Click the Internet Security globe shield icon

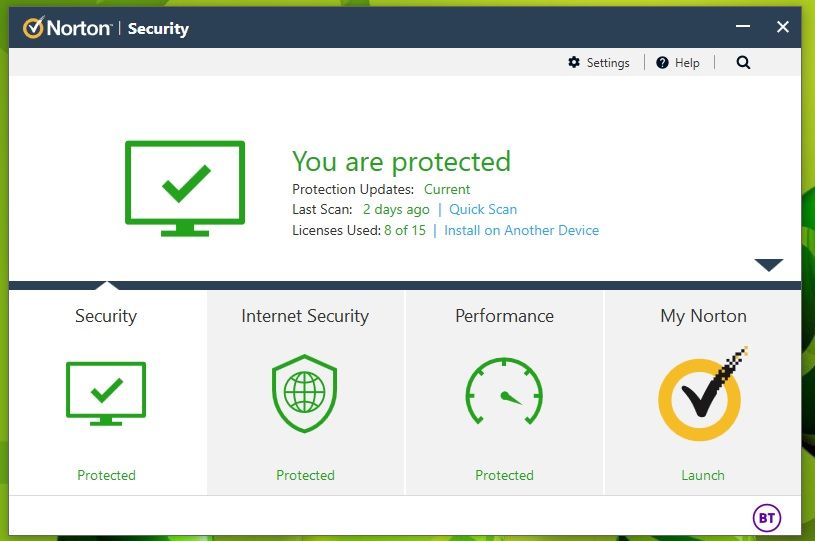[x=305, y=394]
